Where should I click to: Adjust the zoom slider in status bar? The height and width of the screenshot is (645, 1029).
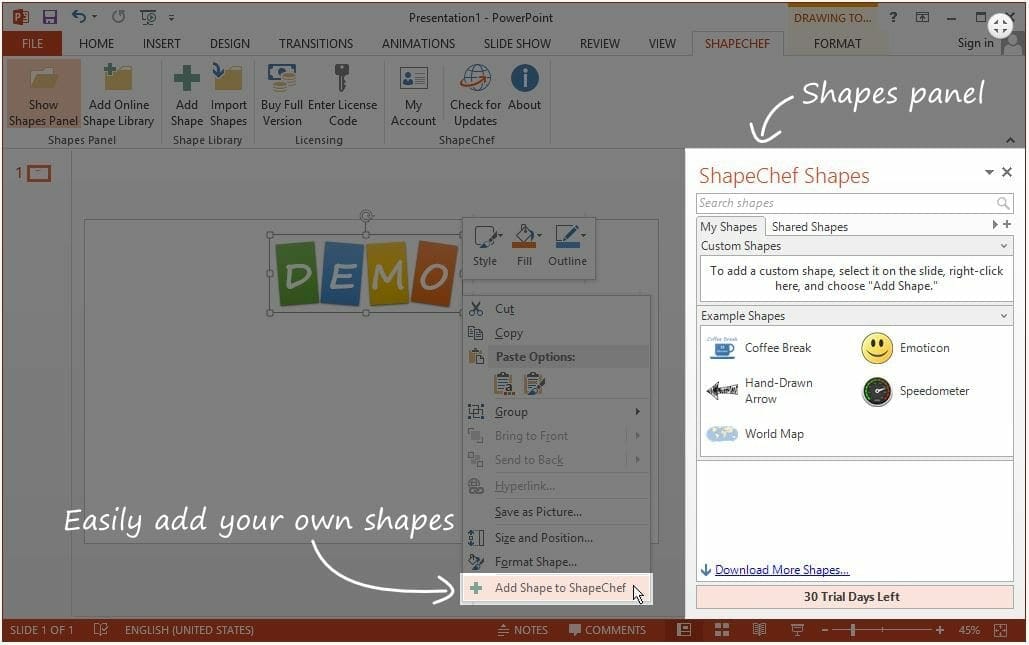(x=853, y=630)
